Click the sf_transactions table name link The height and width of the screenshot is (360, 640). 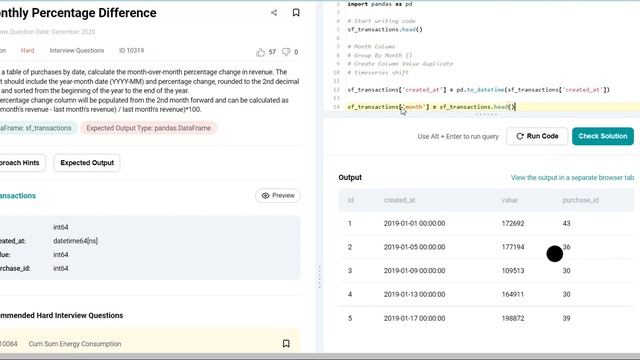point(18,196)
